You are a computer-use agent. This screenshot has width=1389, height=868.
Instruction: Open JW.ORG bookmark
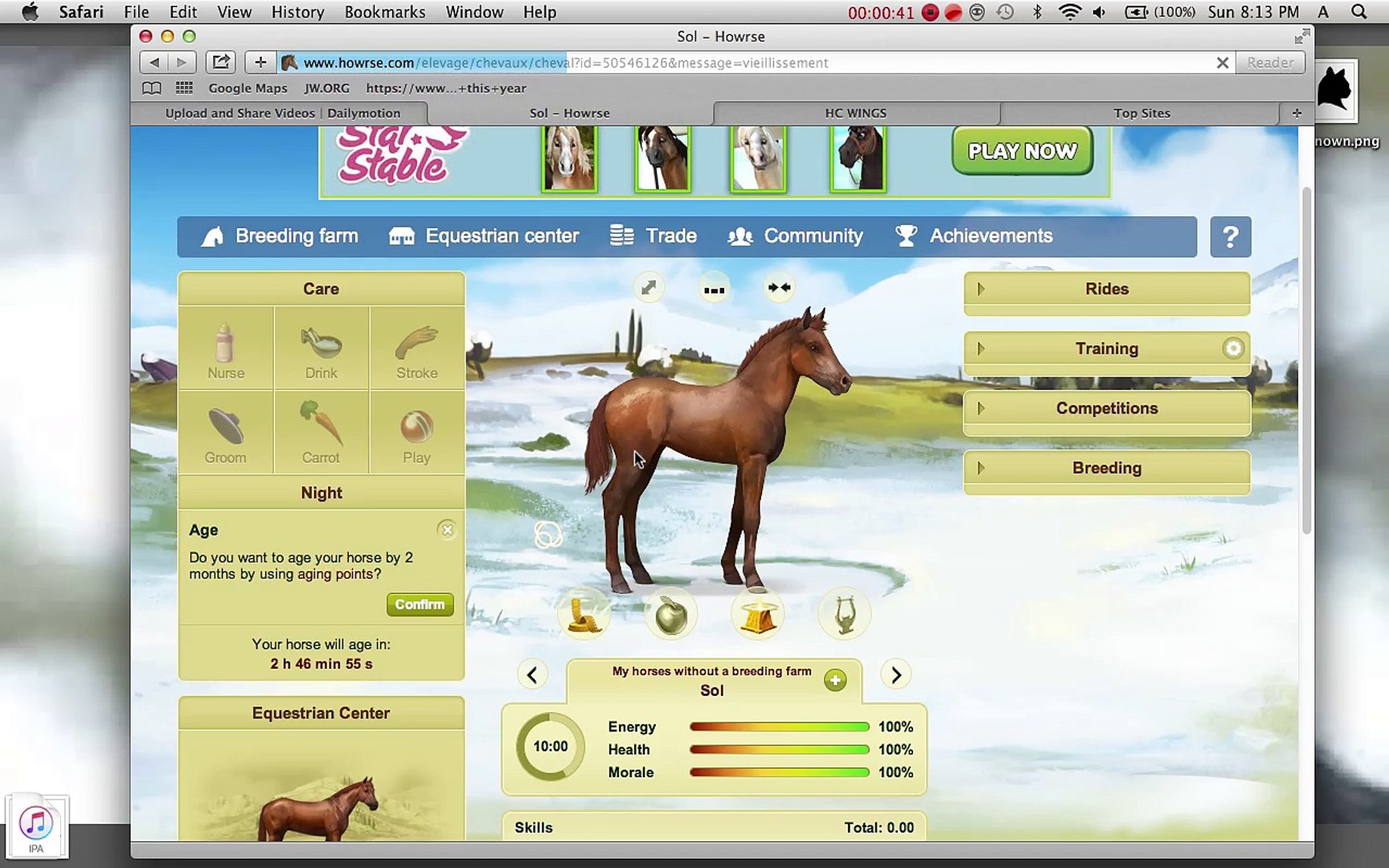pyautogui.click(x=326, y=88)
